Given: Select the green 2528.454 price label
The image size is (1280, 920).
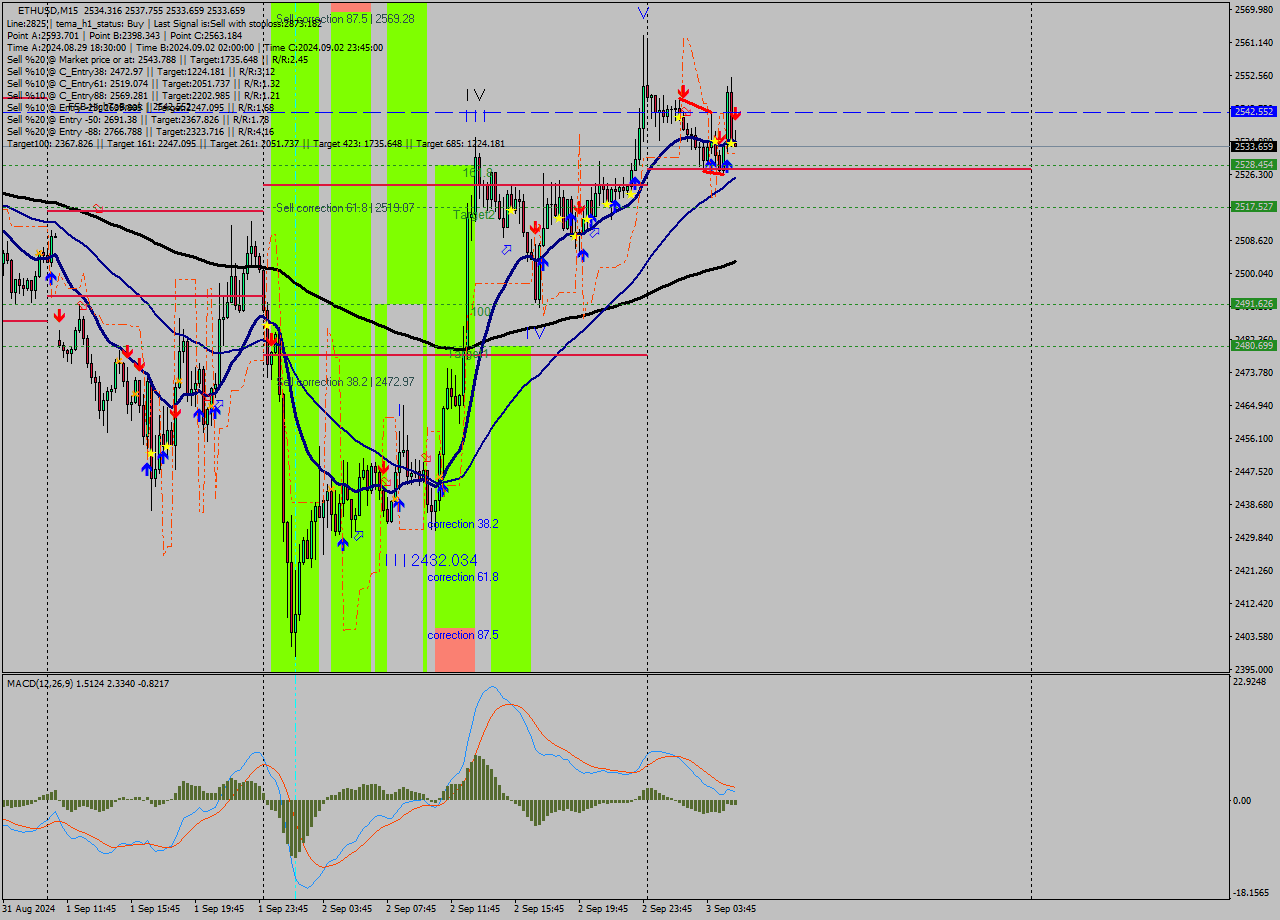Looking at the screenshot, I should point(1253,165).
